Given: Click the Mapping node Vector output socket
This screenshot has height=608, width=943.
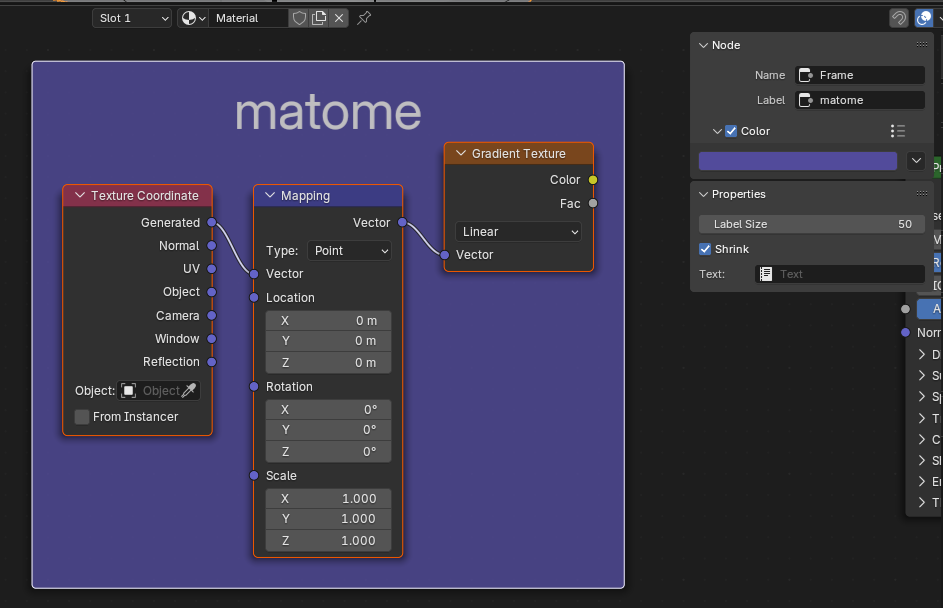Looking at the screenshot, I should pos(402,223).
